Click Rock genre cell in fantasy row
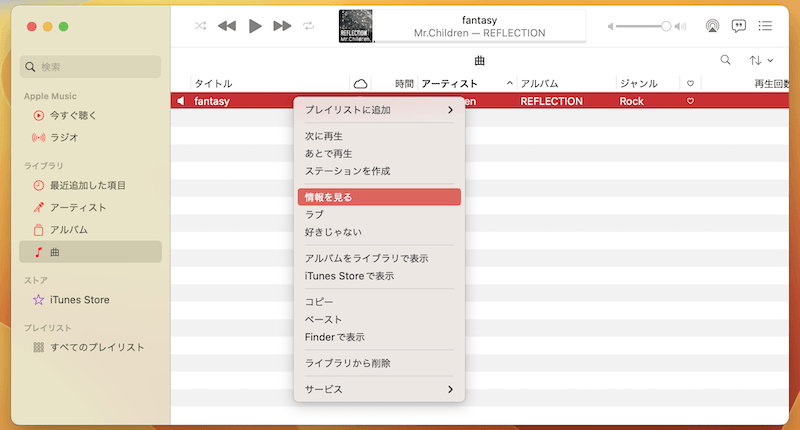 (632, 101)
